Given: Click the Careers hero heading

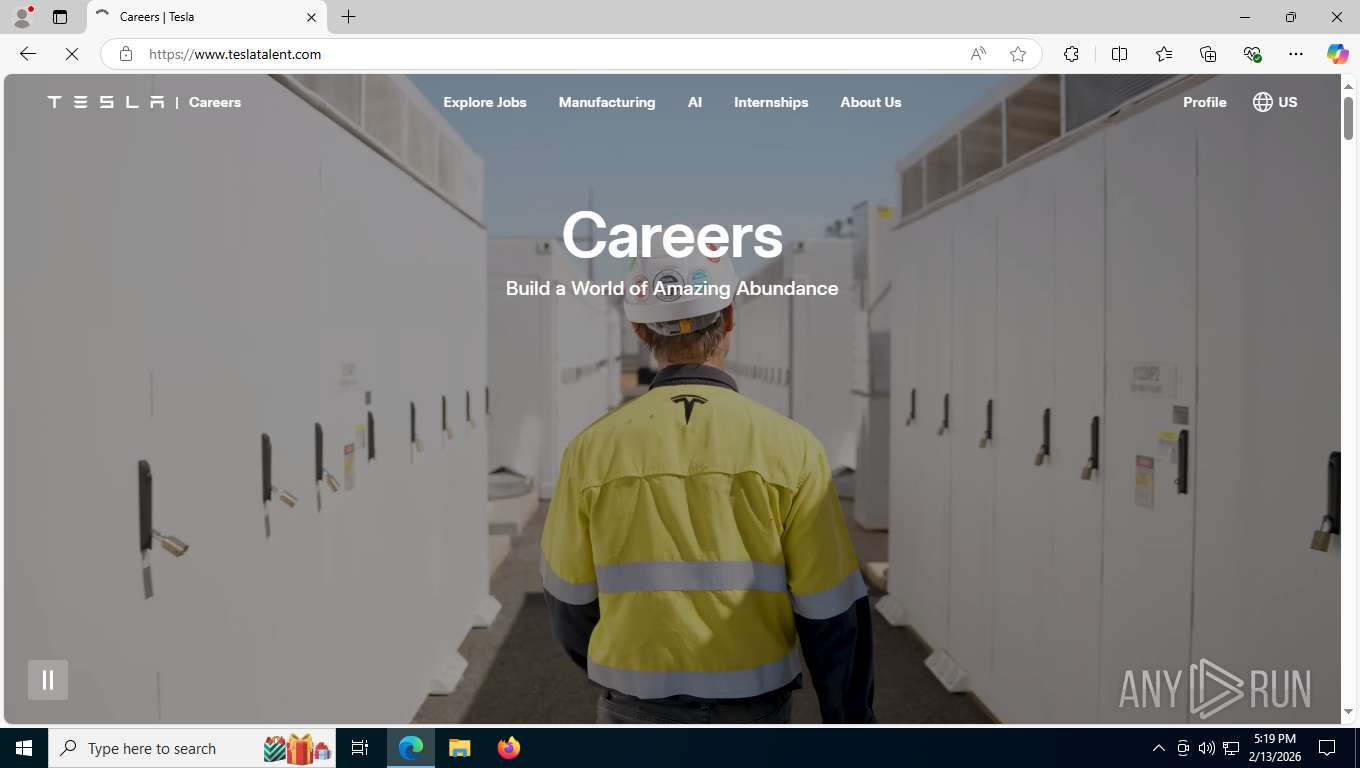Looking at the screenshot, I should coord(672,236).
